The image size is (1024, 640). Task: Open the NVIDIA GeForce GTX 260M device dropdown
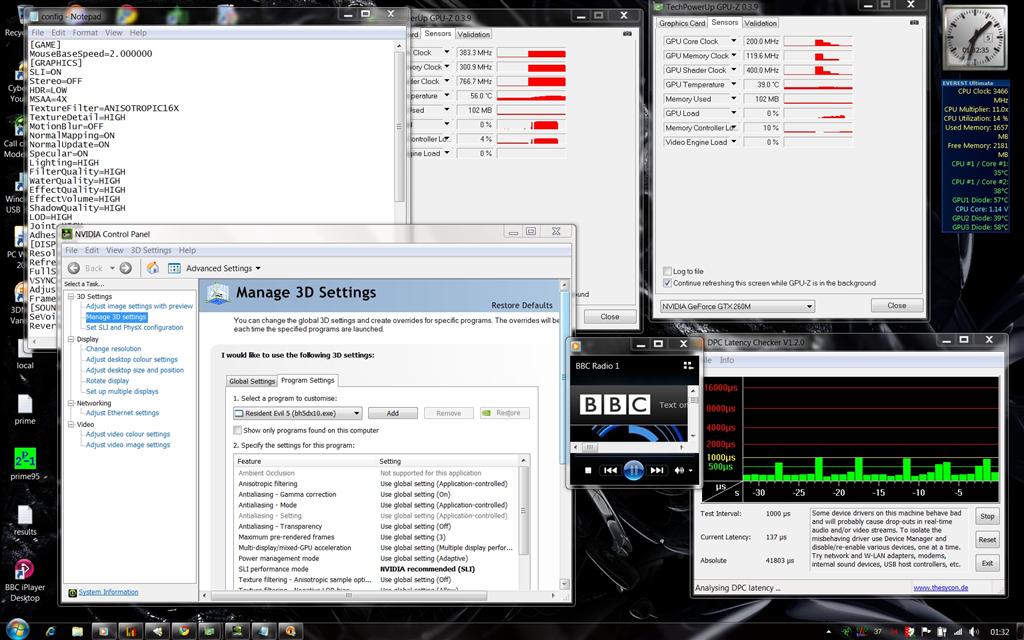point(809,306)
